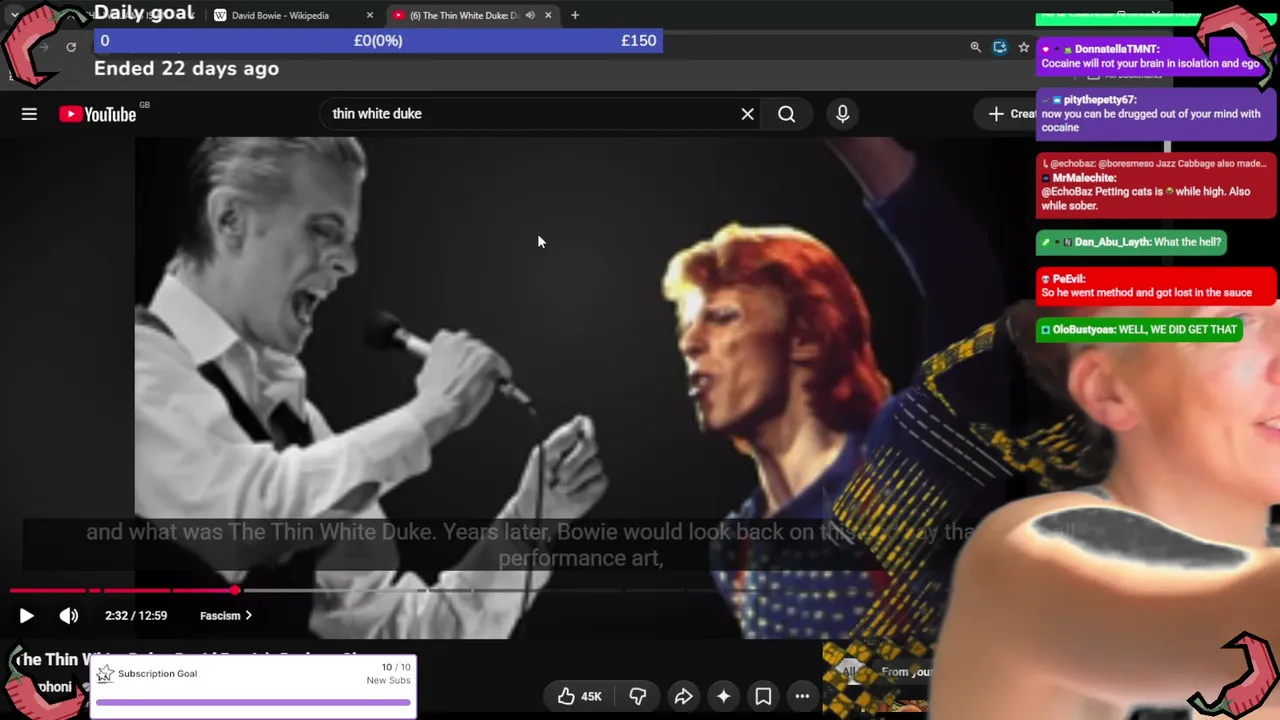Click MrMalechite username in chat
The width and height of the screenshot is (1280, 720).
[x=1084, y=178]
